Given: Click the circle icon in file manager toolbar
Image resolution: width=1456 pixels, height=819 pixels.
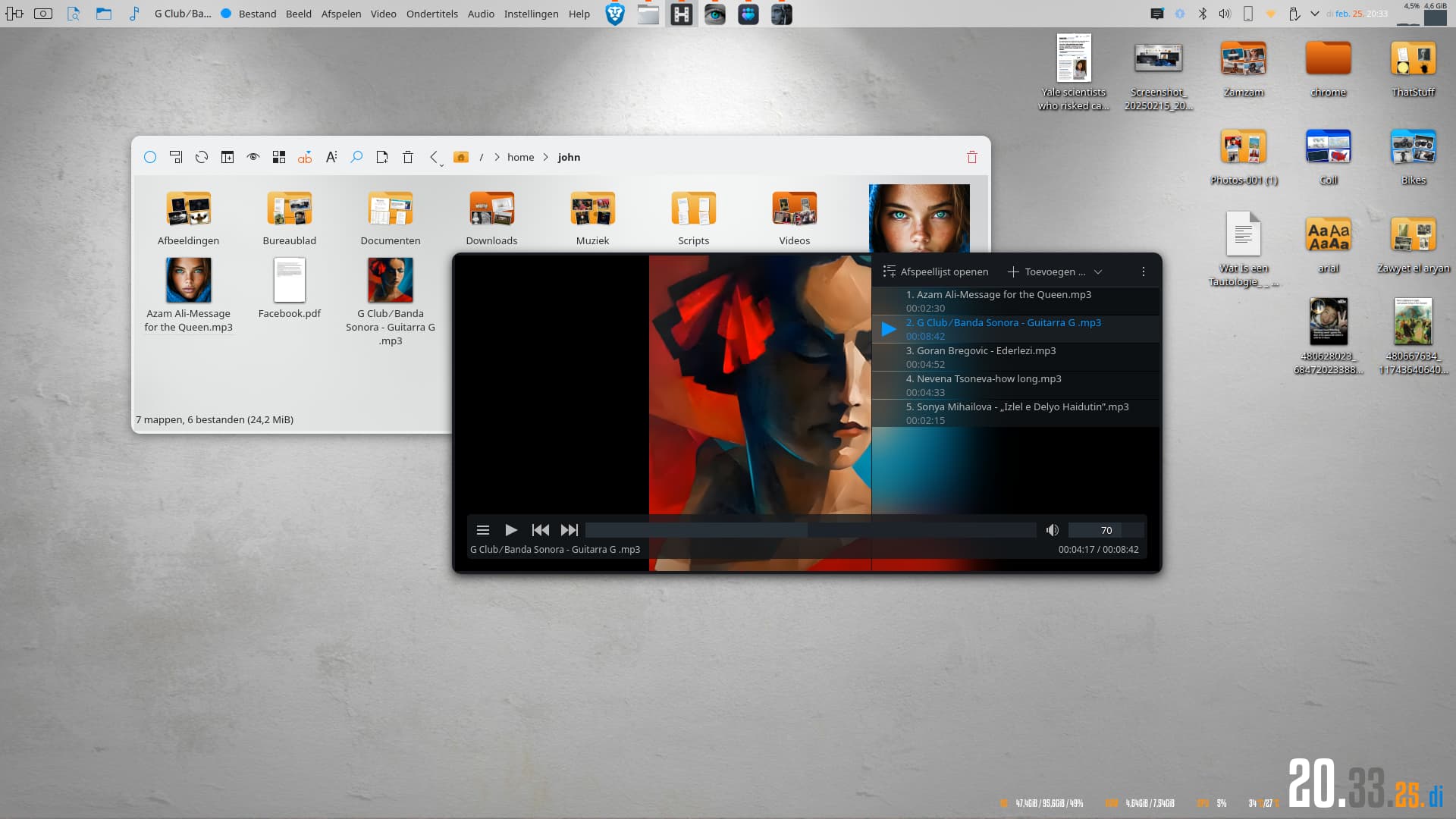Looking at the screenshot, I should (150, 157).
